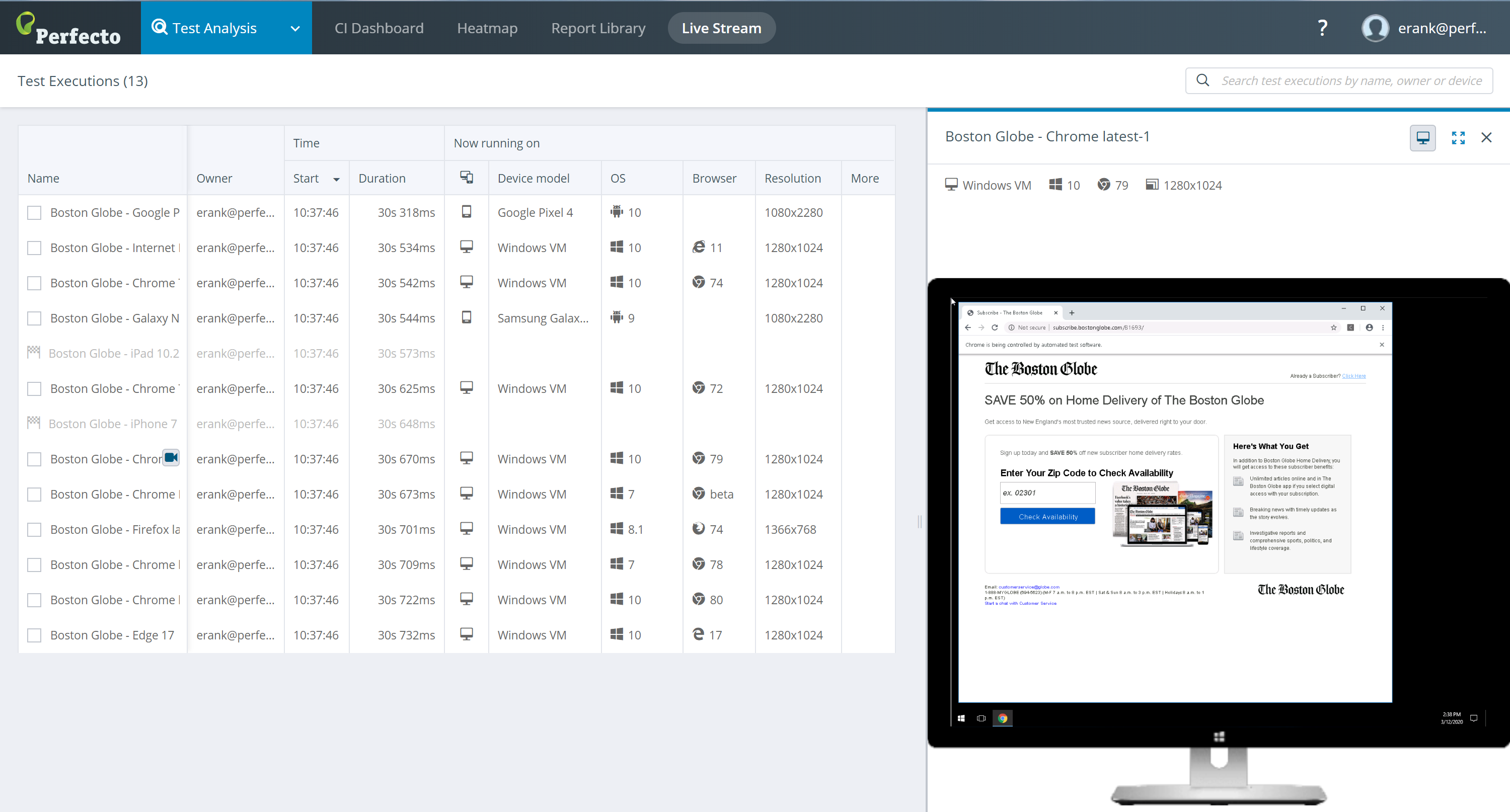
Task: Focus the search test executions field
Action: pos(1350,81)
